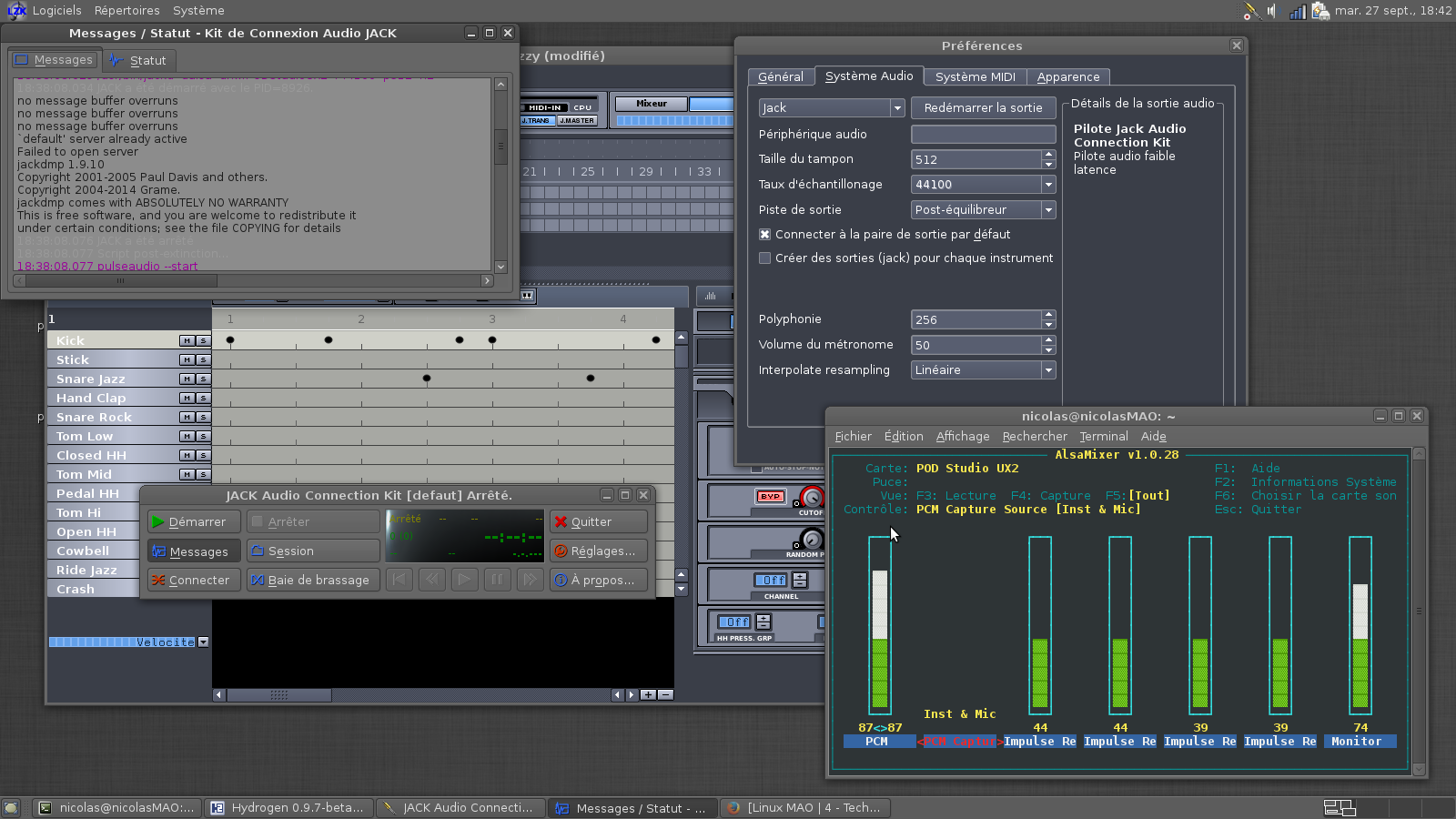The height and width of the screenshot is (819, 1456).
Task: Mute the Kick instrument
Action: [x=187, y=340]
